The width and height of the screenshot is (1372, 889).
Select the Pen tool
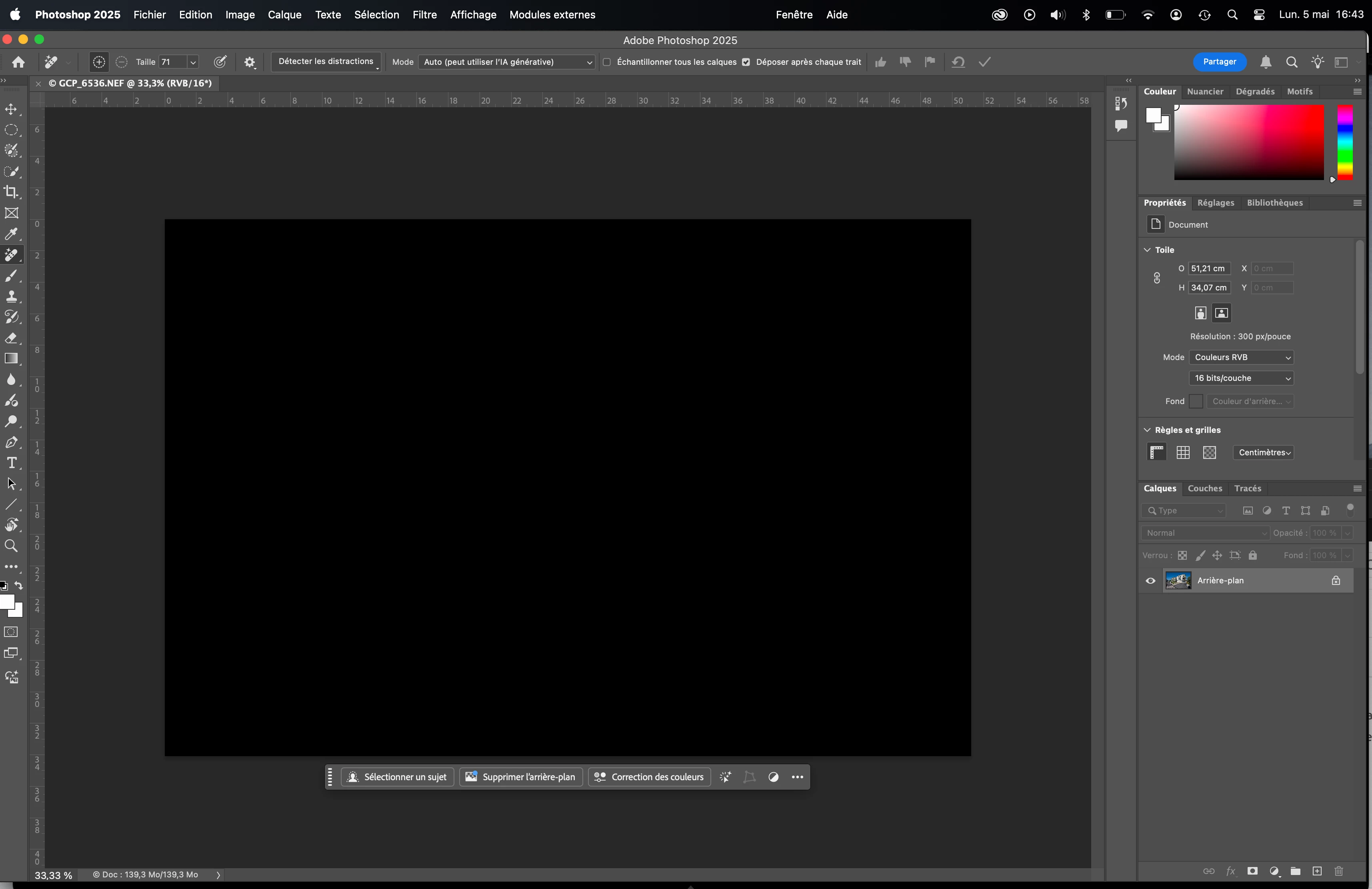tap(11, 442)
